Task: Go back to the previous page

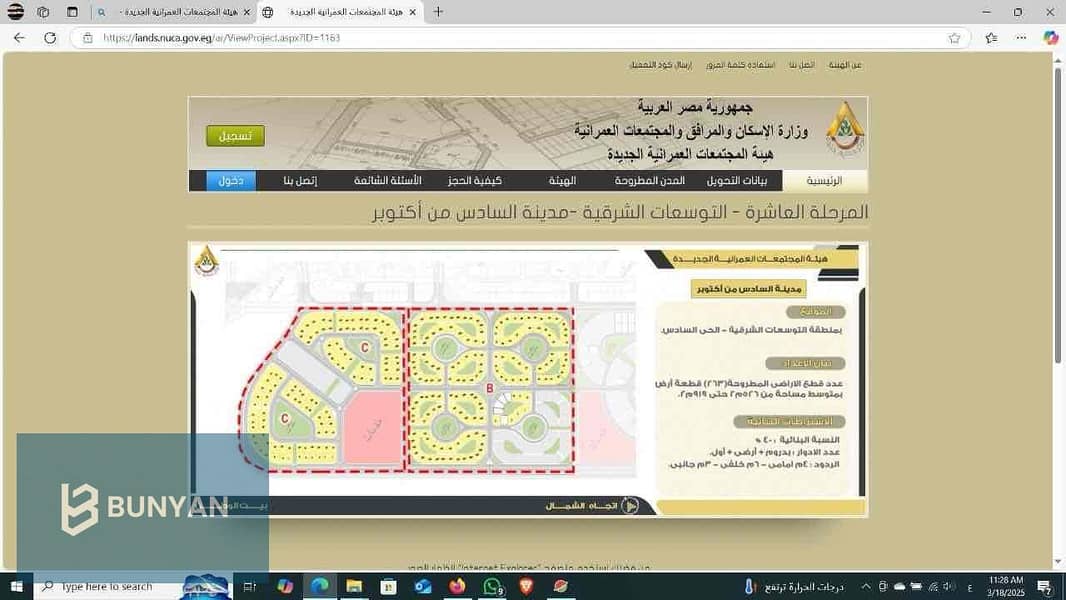Action: [x=19, y=38]
